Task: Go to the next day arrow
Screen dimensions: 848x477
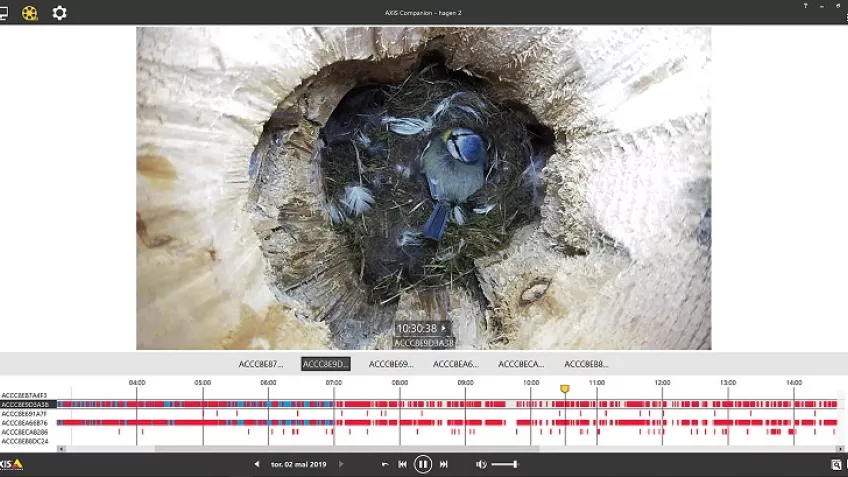Action: pyautogui.click(x=341, y=464)
